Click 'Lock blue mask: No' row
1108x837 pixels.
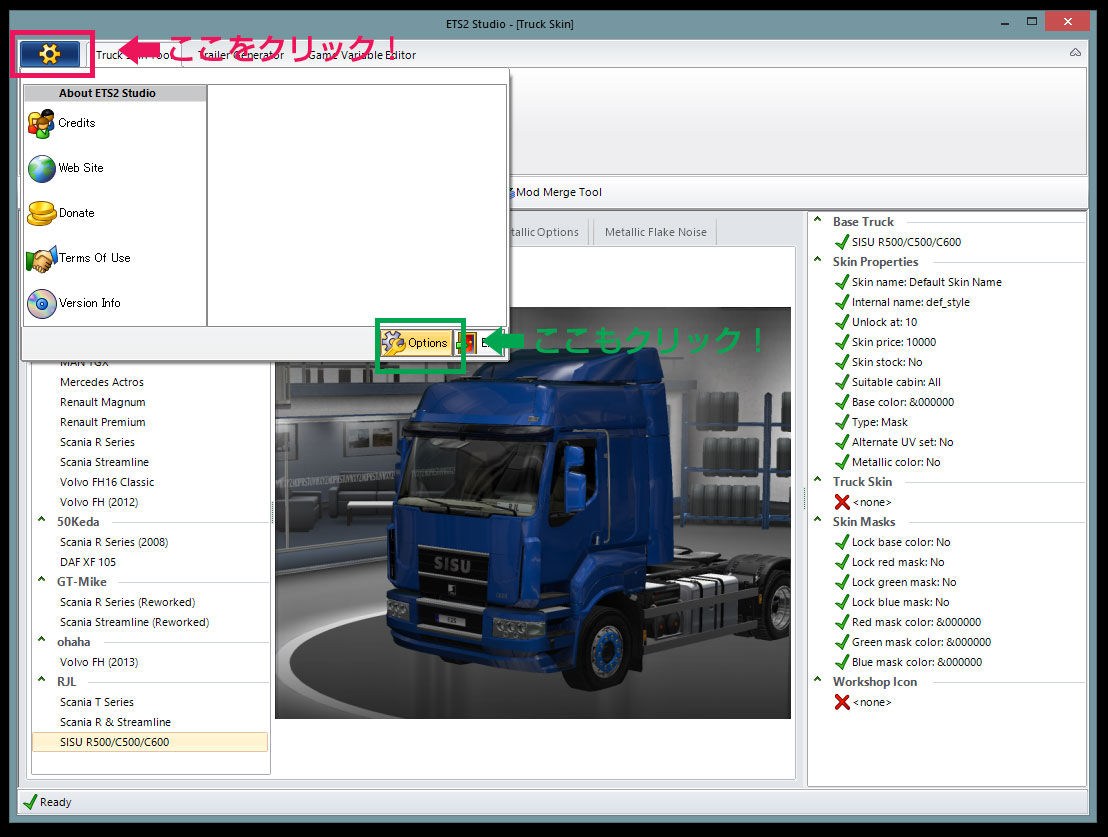[x=892, y=602]
